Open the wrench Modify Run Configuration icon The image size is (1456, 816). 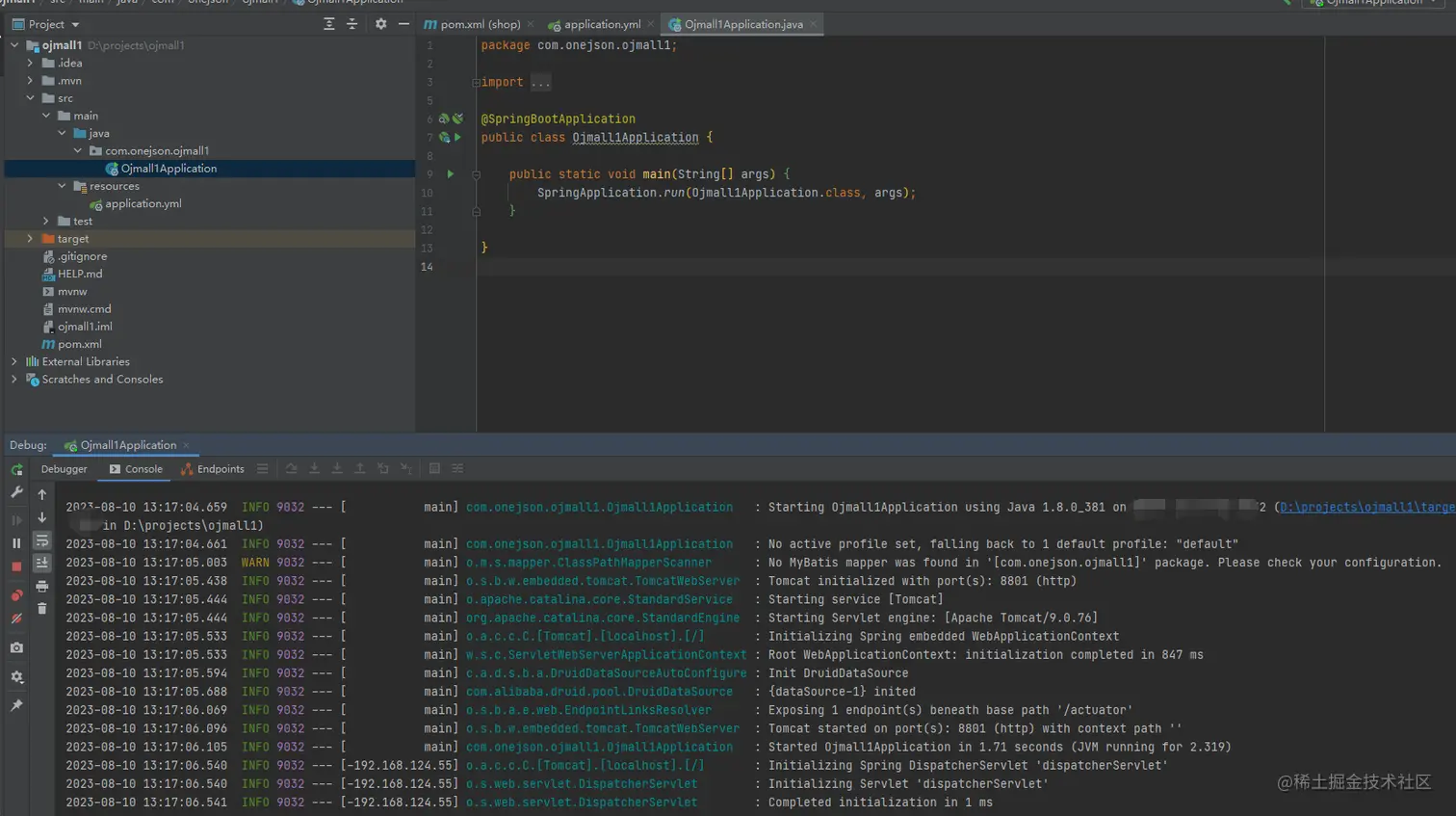[x=16, y=492]
